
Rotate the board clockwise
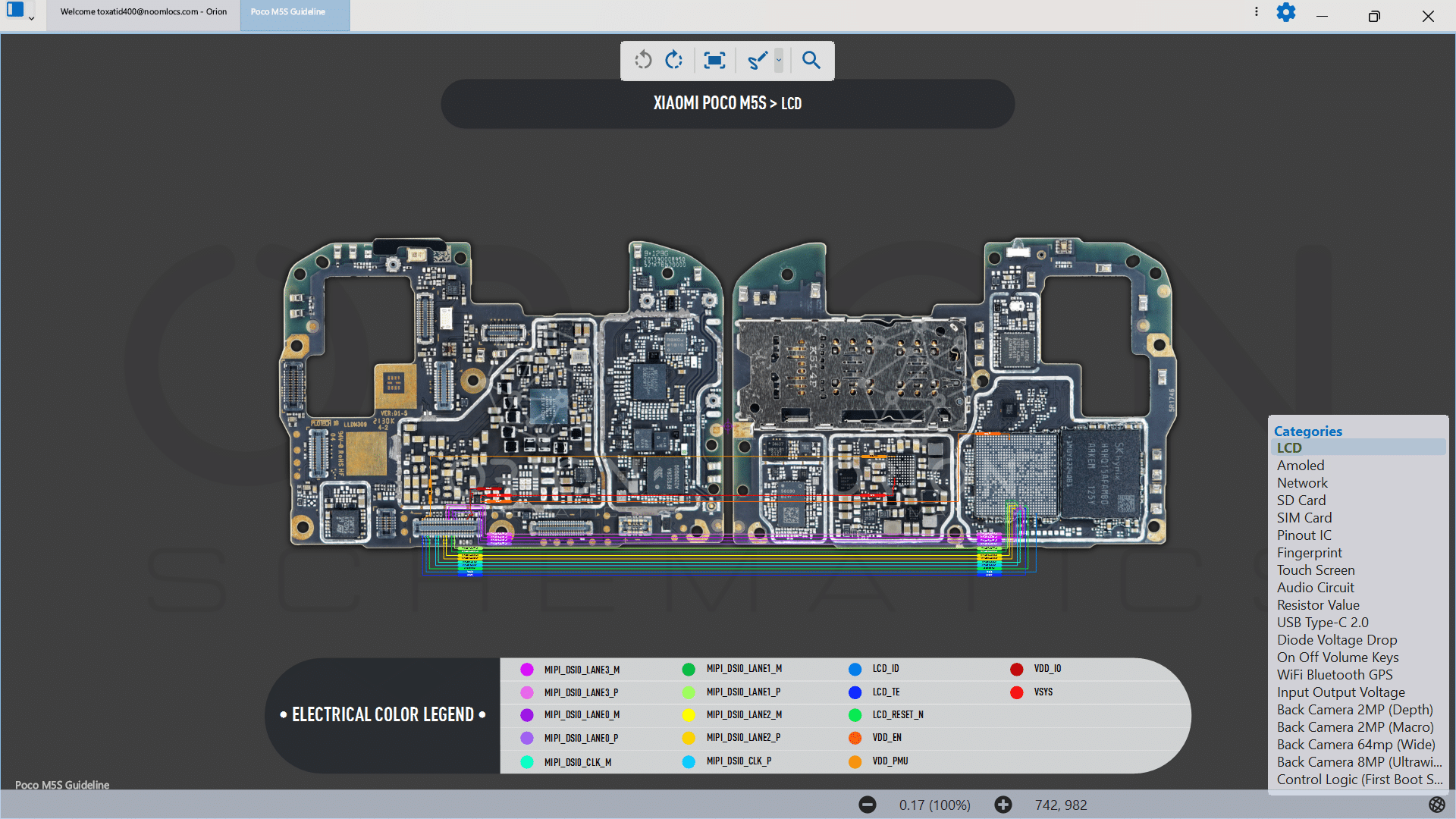[x=674, y=60]
